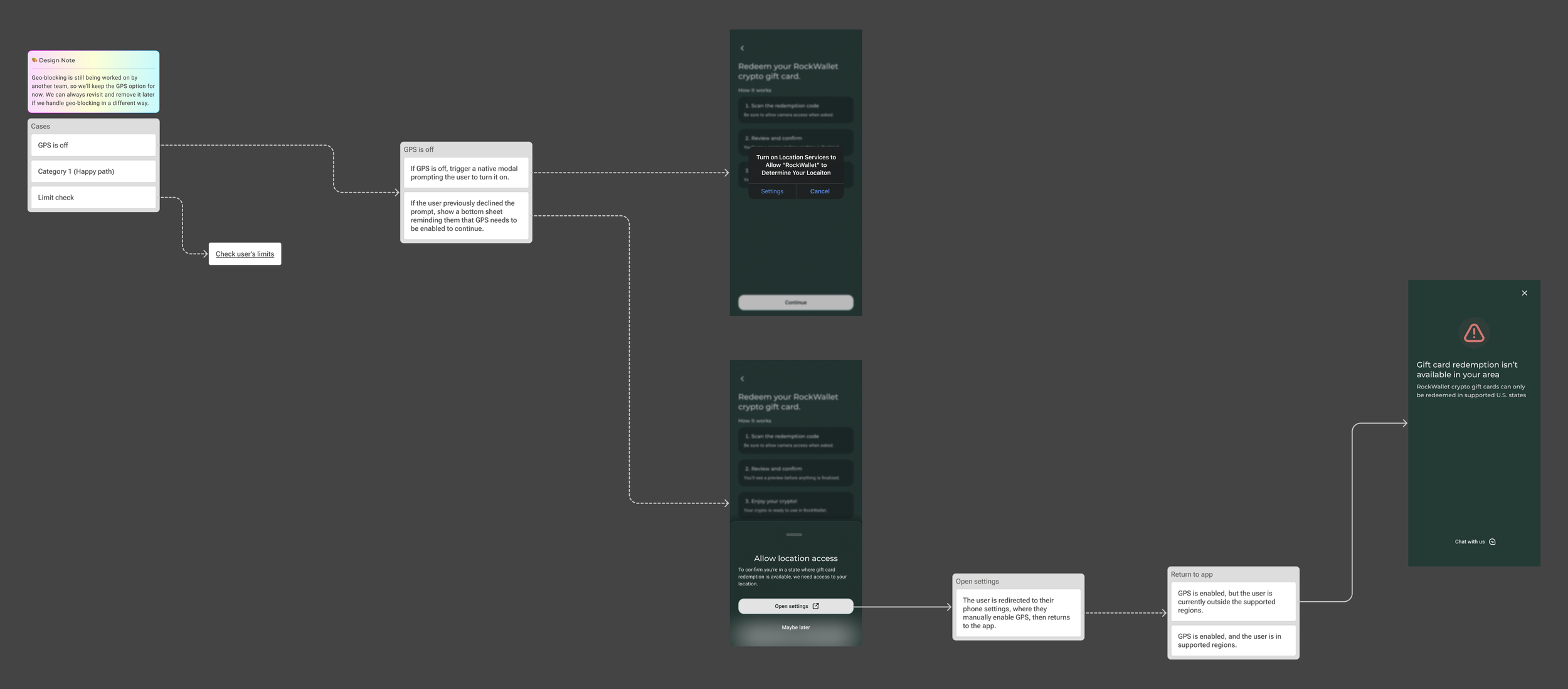This screenshot has width=1568, height=689.
Task: Click the Open settings group header
Action: coord(977,582)
